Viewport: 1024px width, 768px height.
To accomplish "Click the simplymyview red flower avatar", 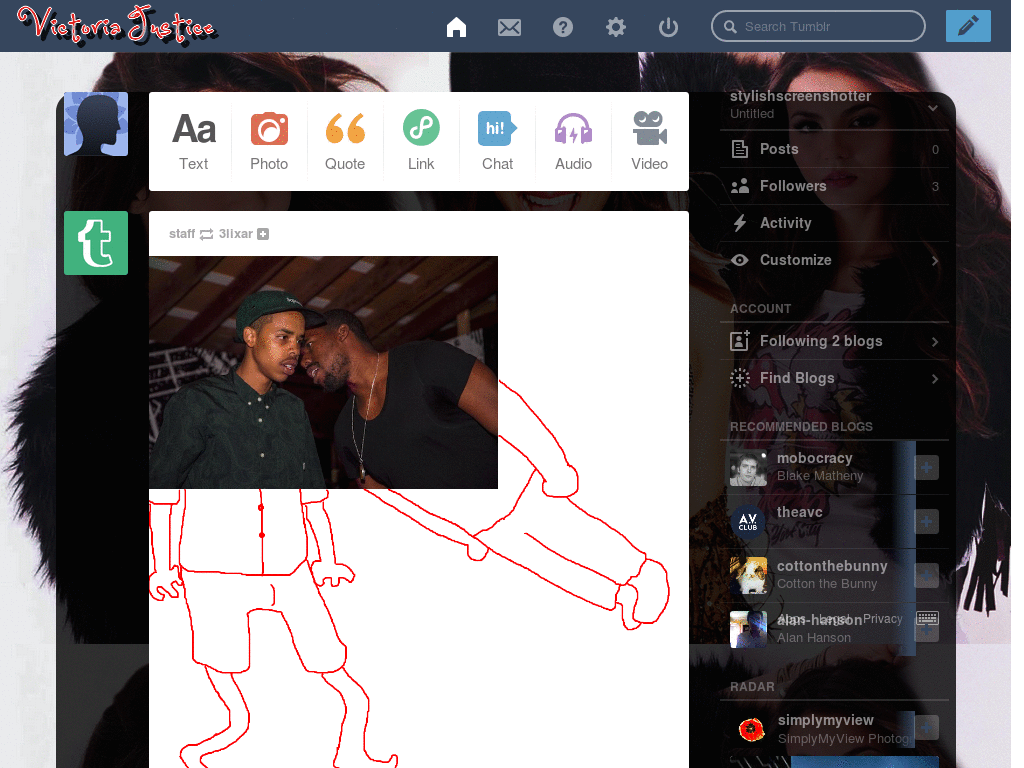I will [751, 729].
